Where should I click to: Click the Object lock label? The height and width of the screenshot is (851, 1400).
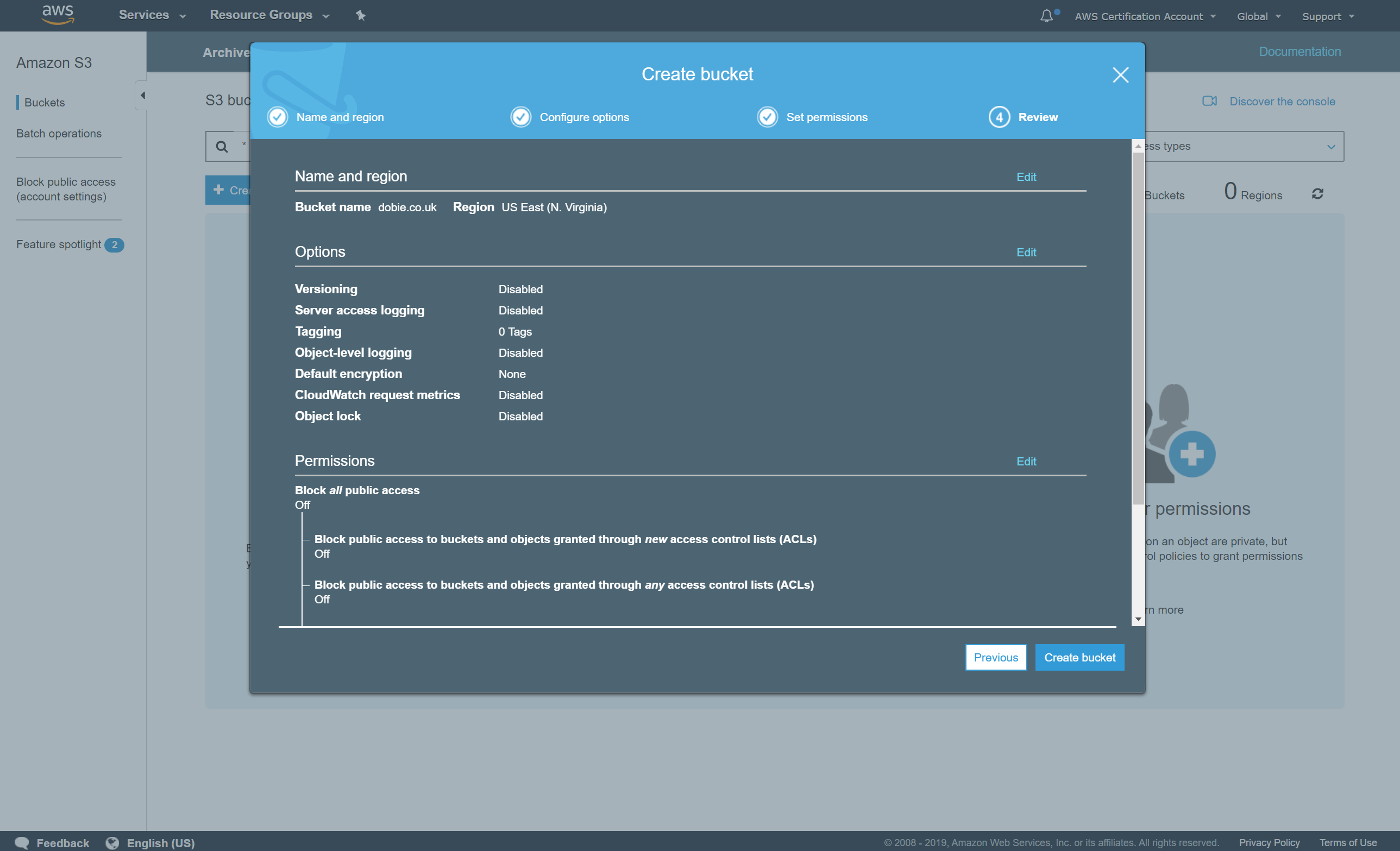click(328, 417)
